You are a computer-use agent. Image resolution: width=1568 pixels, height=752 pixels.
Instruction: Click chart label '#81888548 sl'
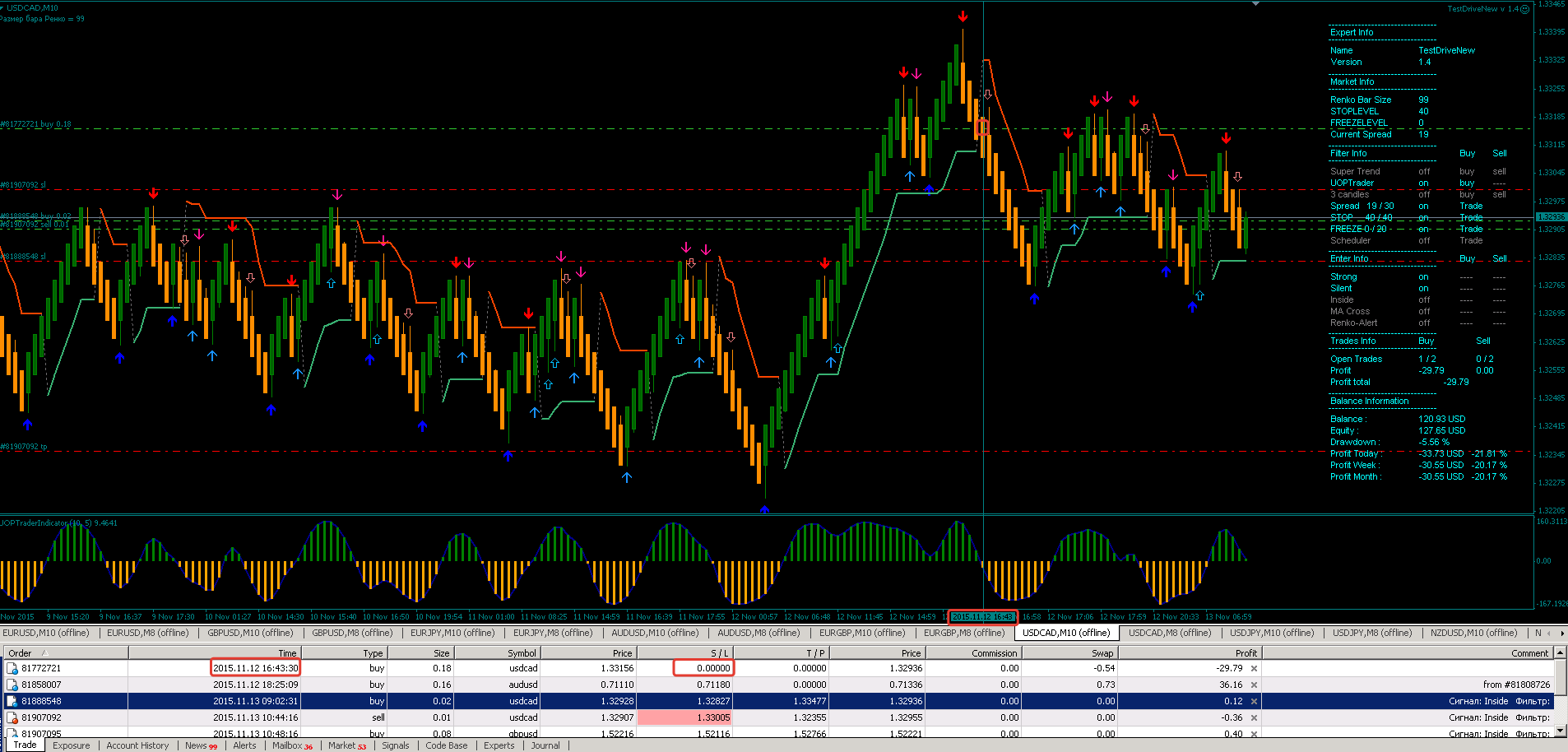pyautogui.click(x=23, y=257)
